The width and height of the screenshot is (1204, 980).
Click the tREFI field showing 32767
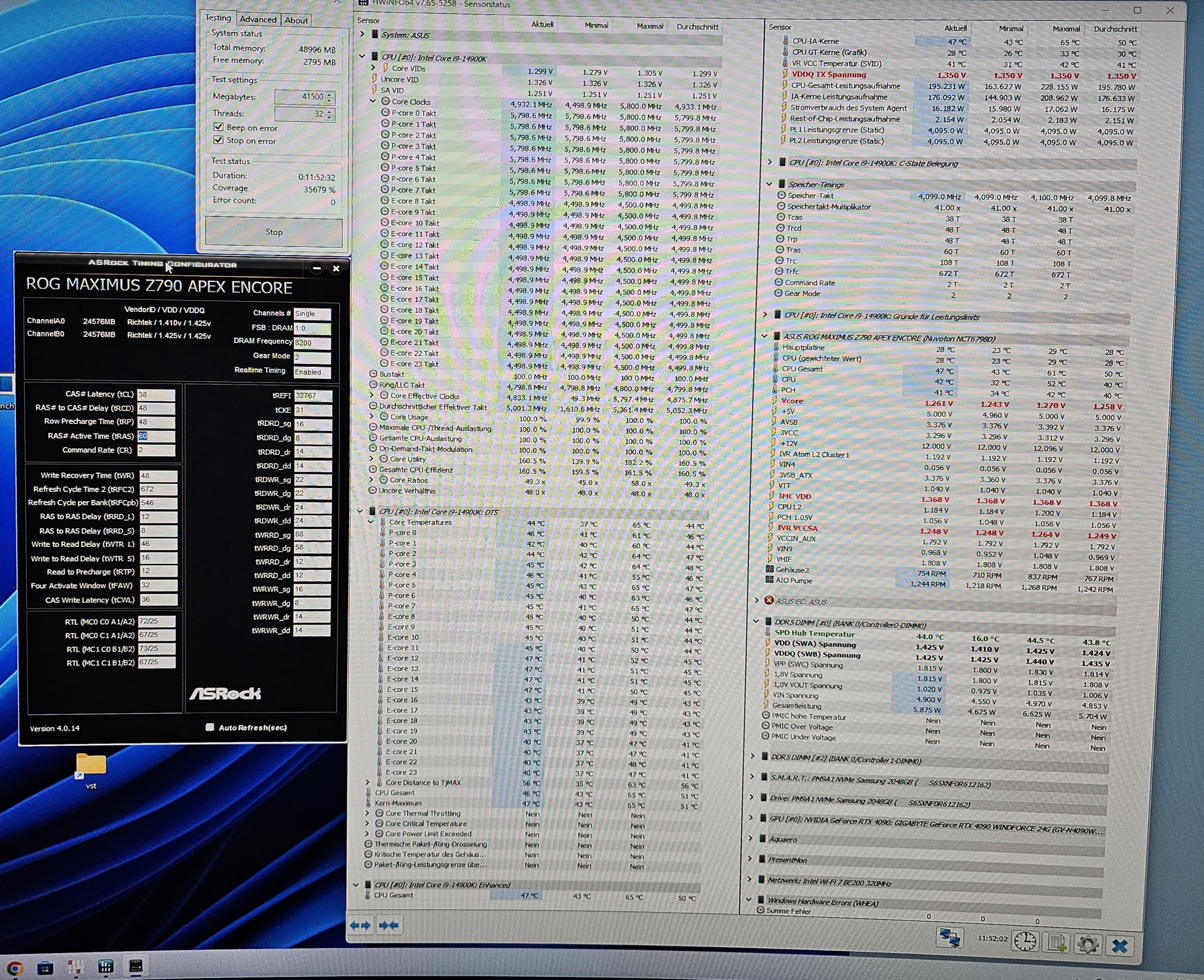313,395
